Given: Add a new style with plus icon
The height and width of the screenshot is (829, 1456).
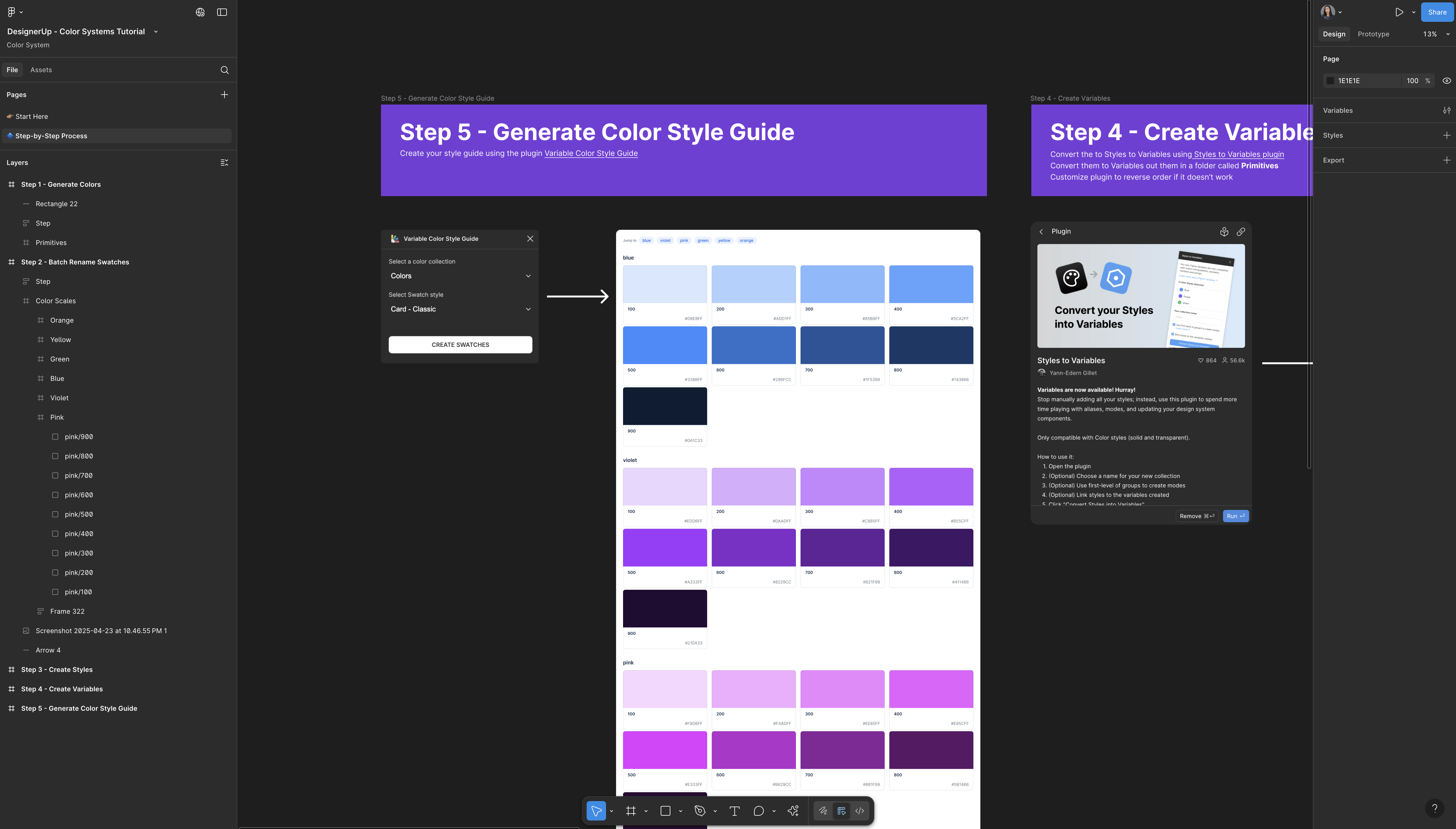Looking at the screenshot, I should [1447, 136].
